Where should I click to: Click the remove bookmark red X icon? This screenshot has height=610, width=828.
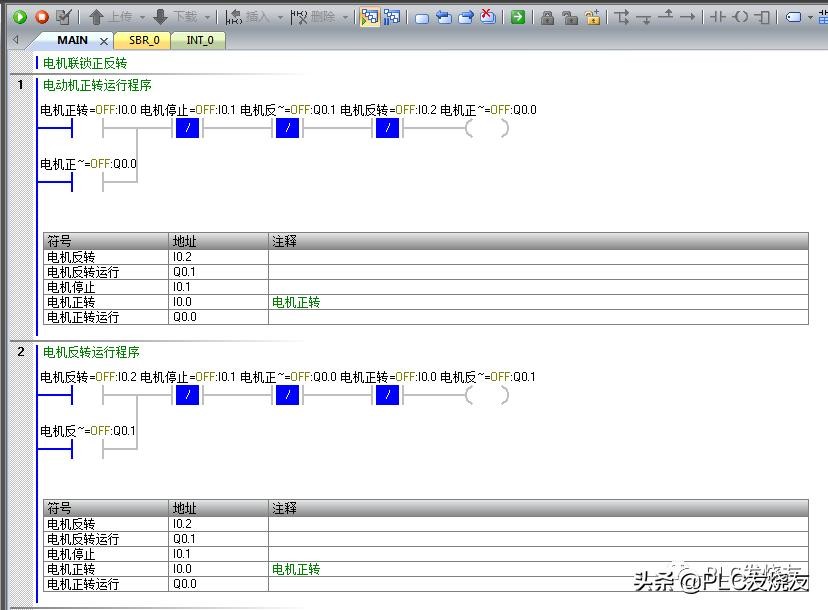487,17
